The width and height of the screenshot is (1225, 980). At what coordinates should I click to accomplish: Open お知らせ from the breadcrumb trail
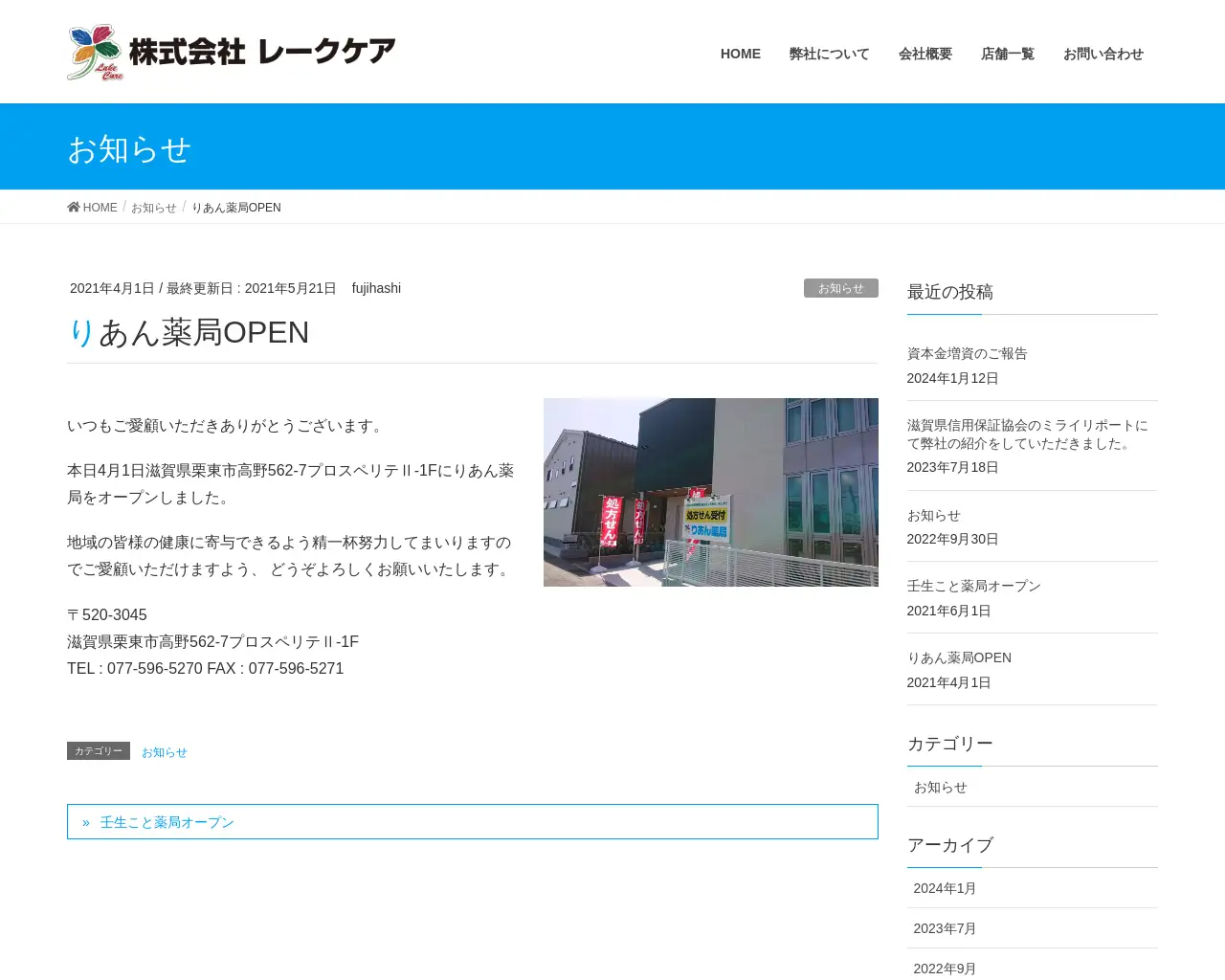[x=153, y=207]
